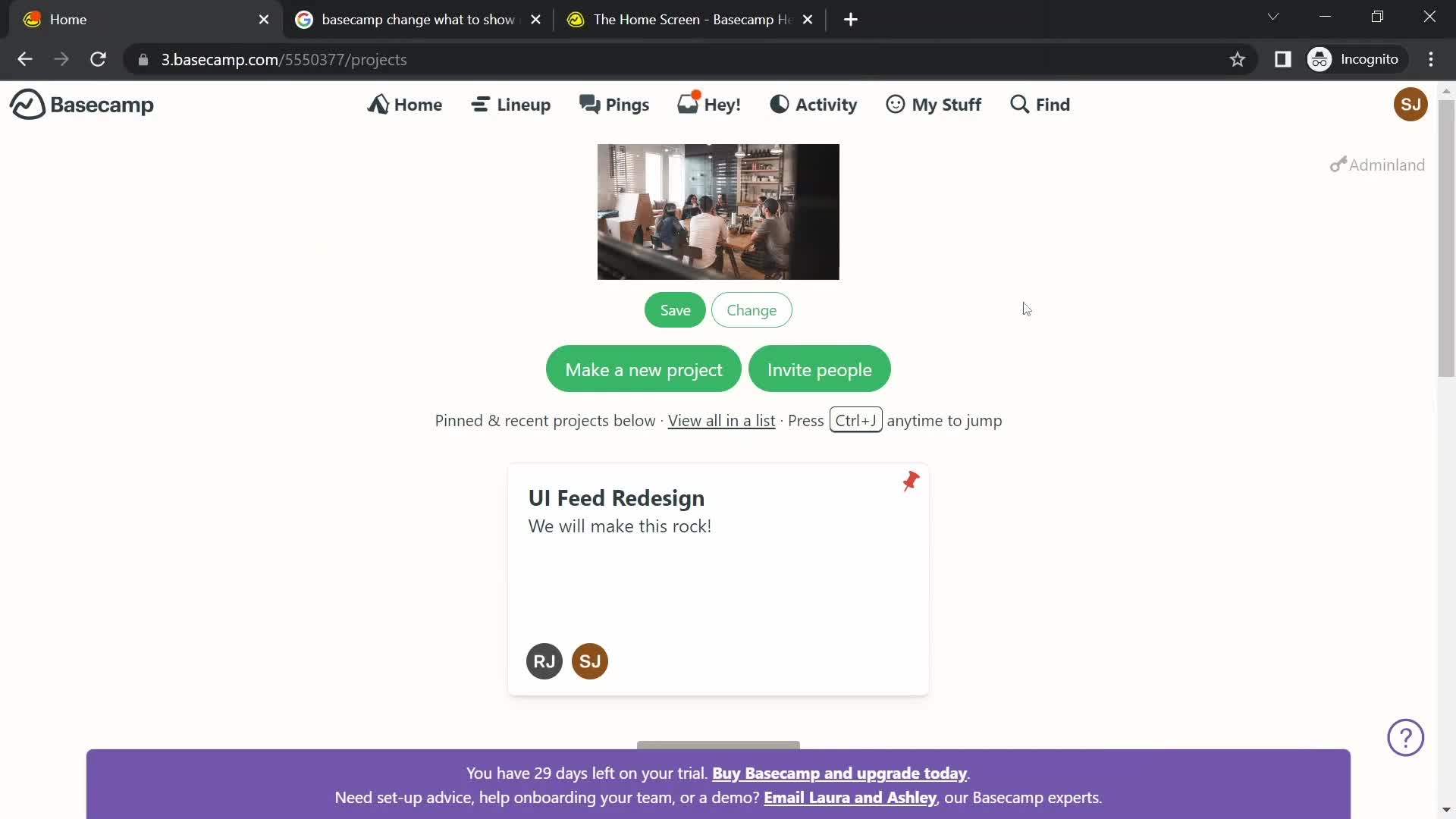Expand View all in a list
Screen dimensions: 1456x819
[721, 419]
